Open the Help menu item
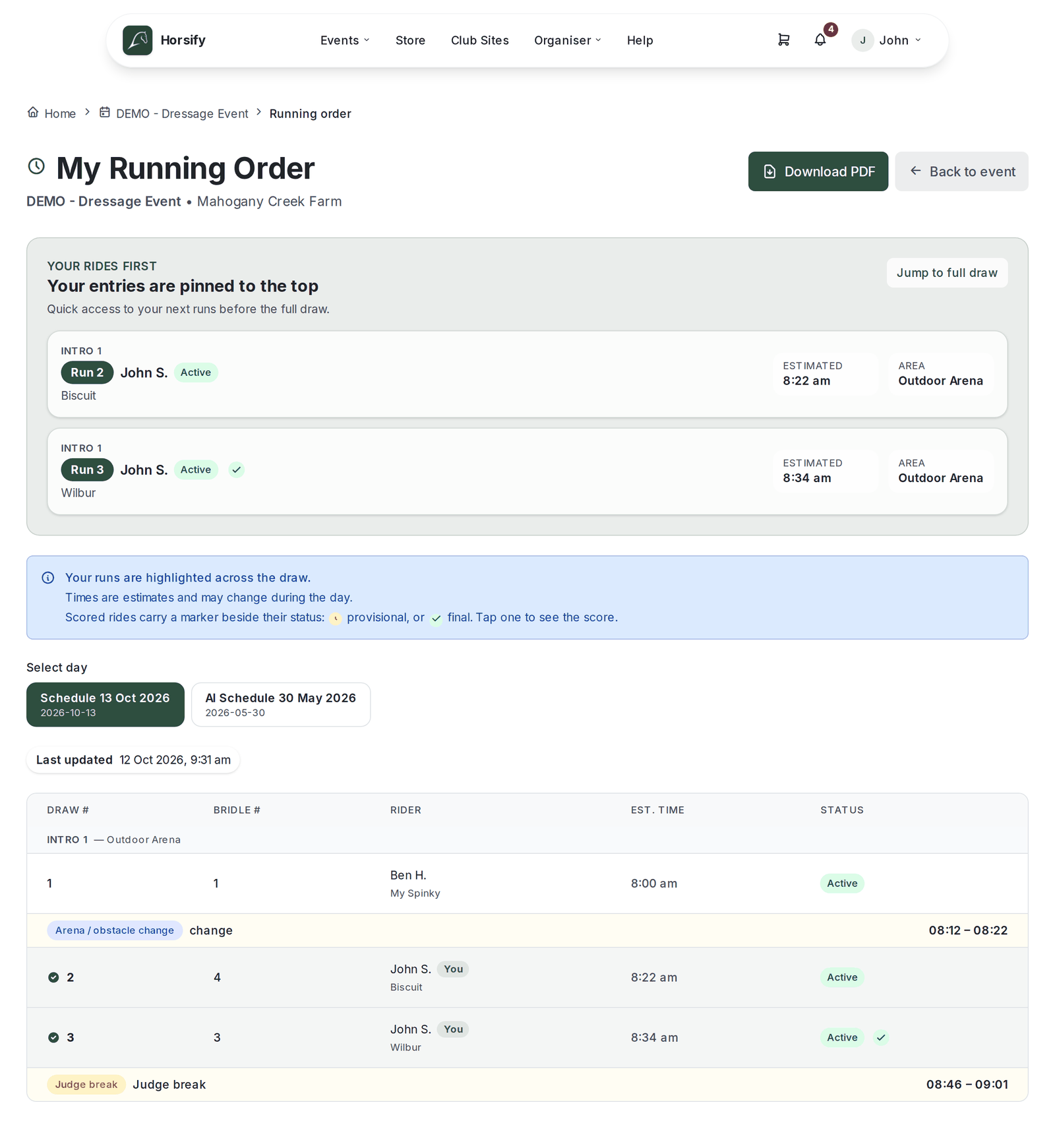1055x1148 pixels. pos(640,40)
